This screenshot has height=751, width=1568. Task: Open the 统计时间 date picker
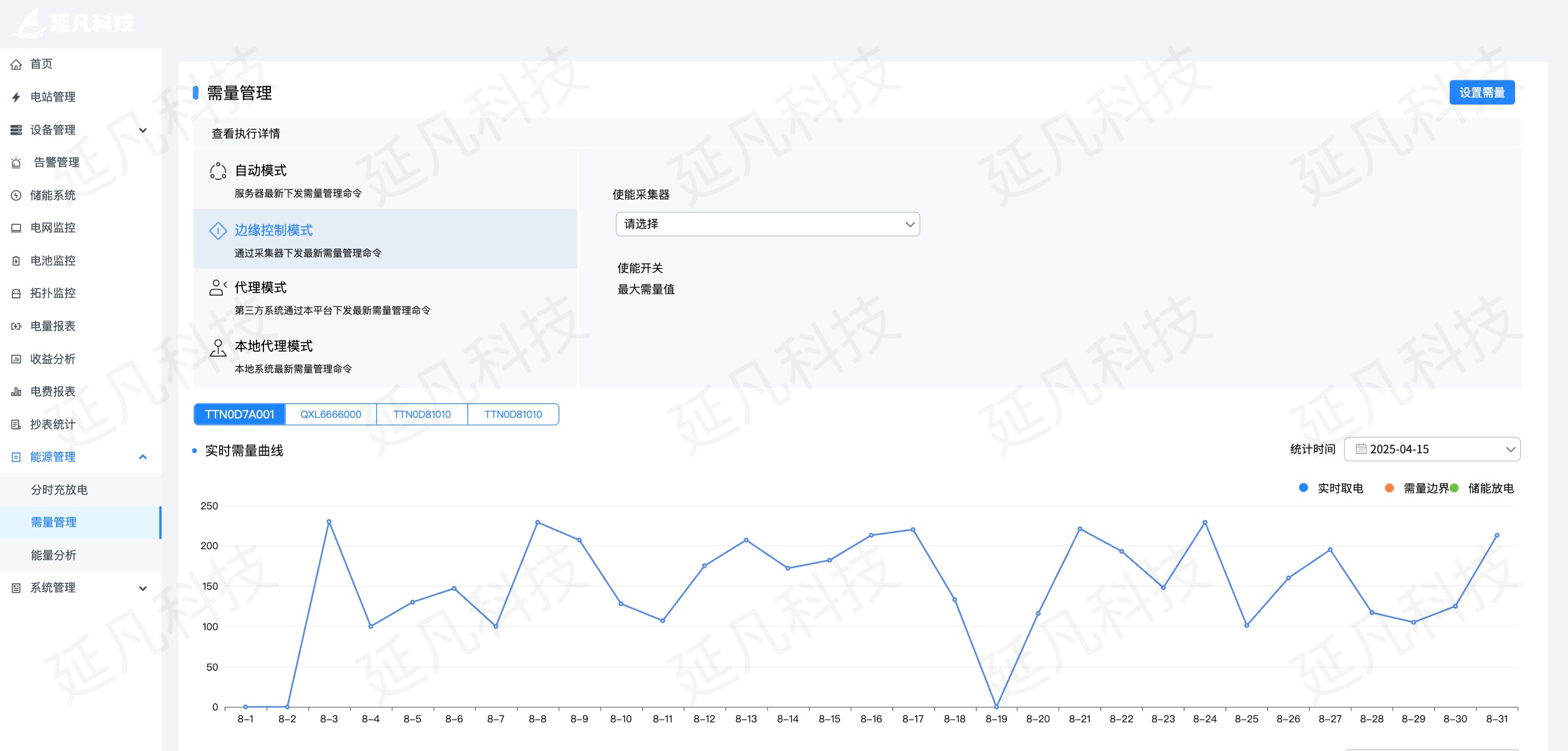pos(1432,450)
